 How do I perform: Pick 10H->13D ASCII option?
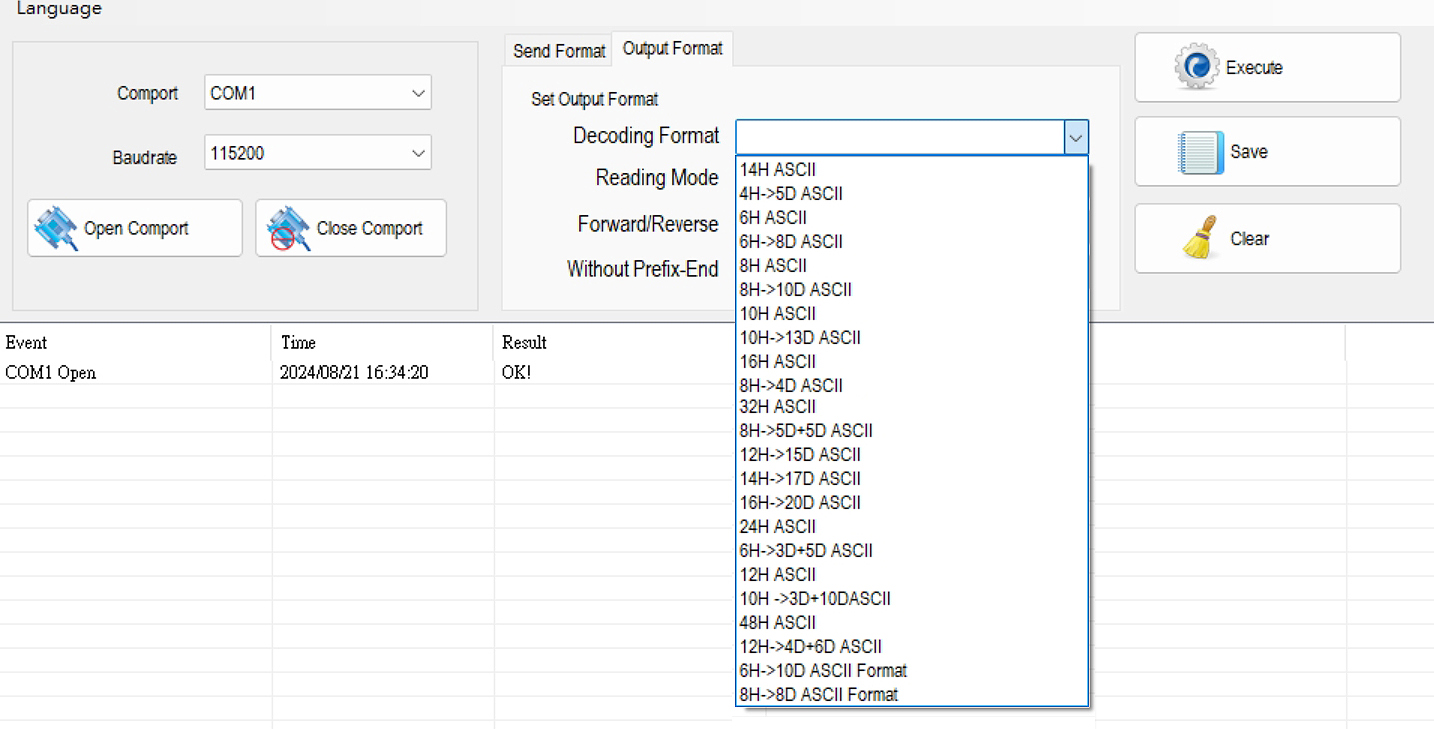912,338
